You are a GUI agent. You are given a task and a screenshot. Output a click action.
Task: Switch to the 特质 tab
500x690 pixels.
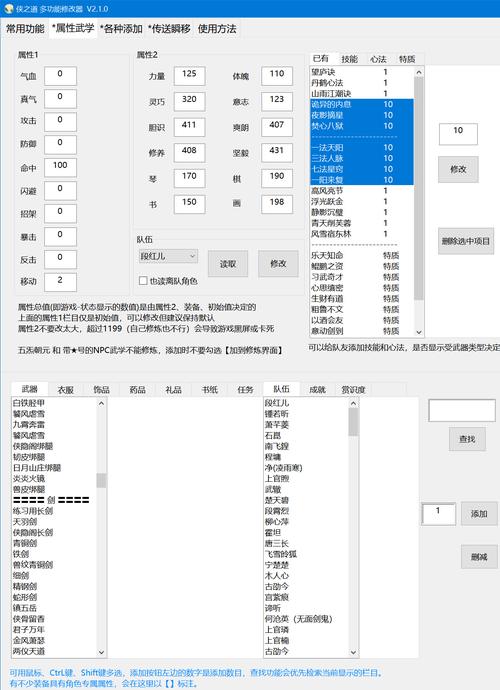click(x=407, y=59)
